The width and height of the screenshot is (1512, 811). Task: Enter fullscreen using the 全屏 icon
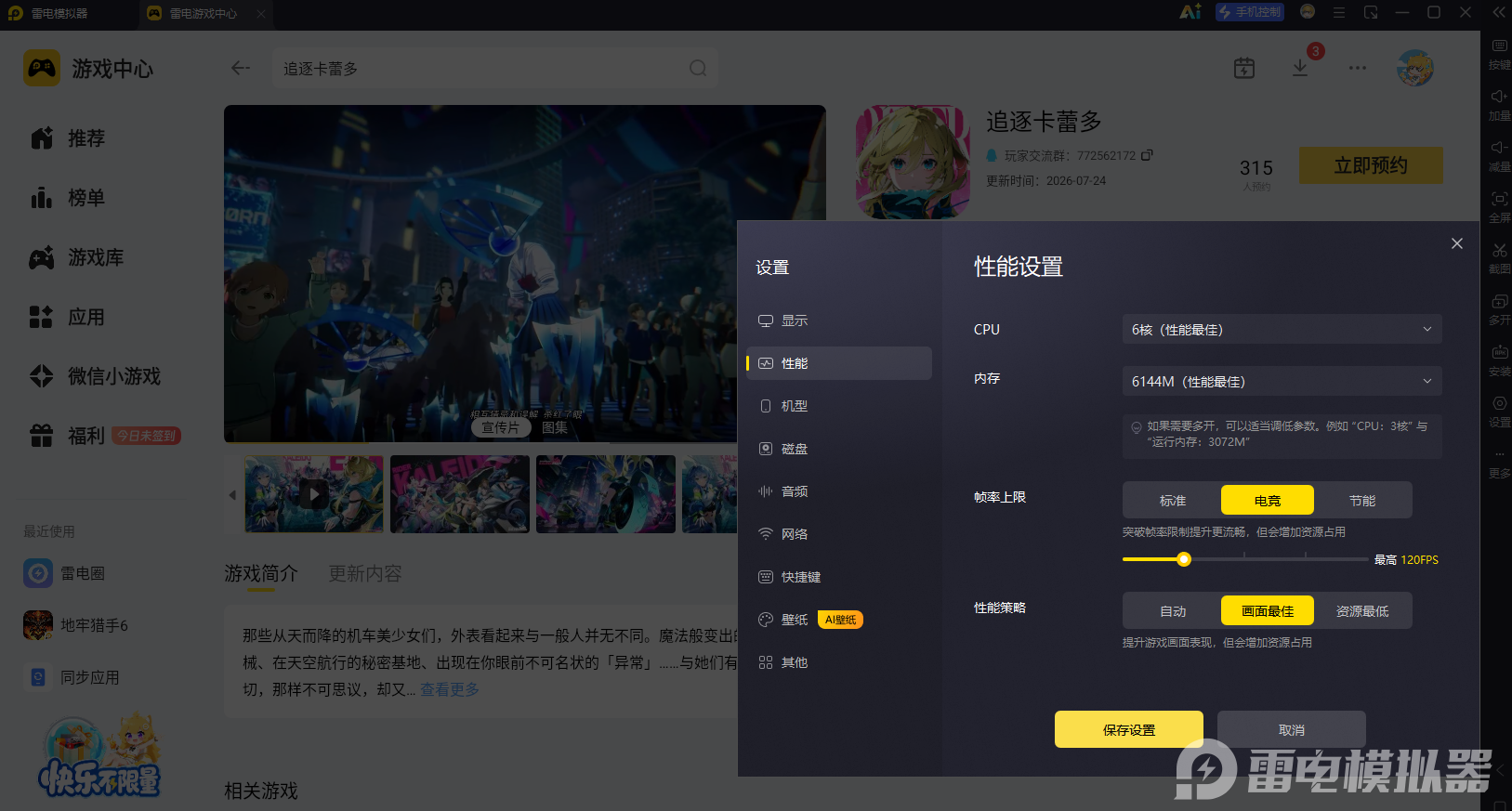(x=1499, y=206)
